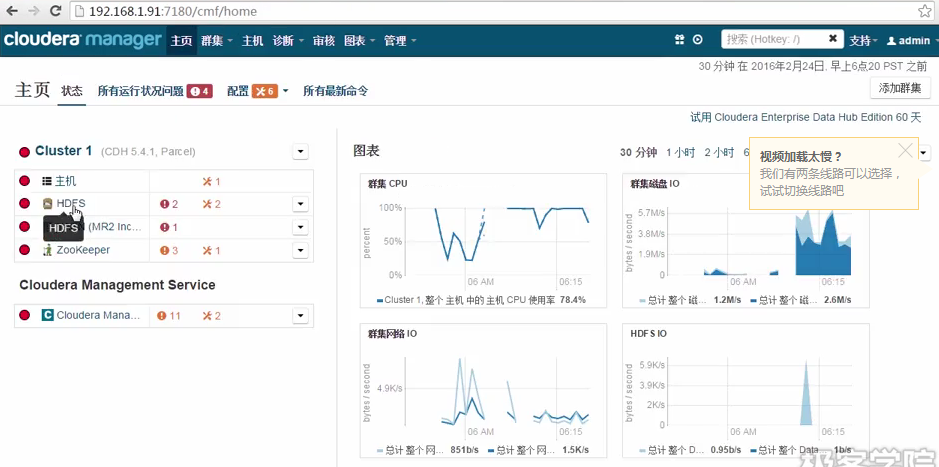Open the 管理 administration menu
This screenshot has width=939, height=467.
pyautogui.click(x=399, y=41)
